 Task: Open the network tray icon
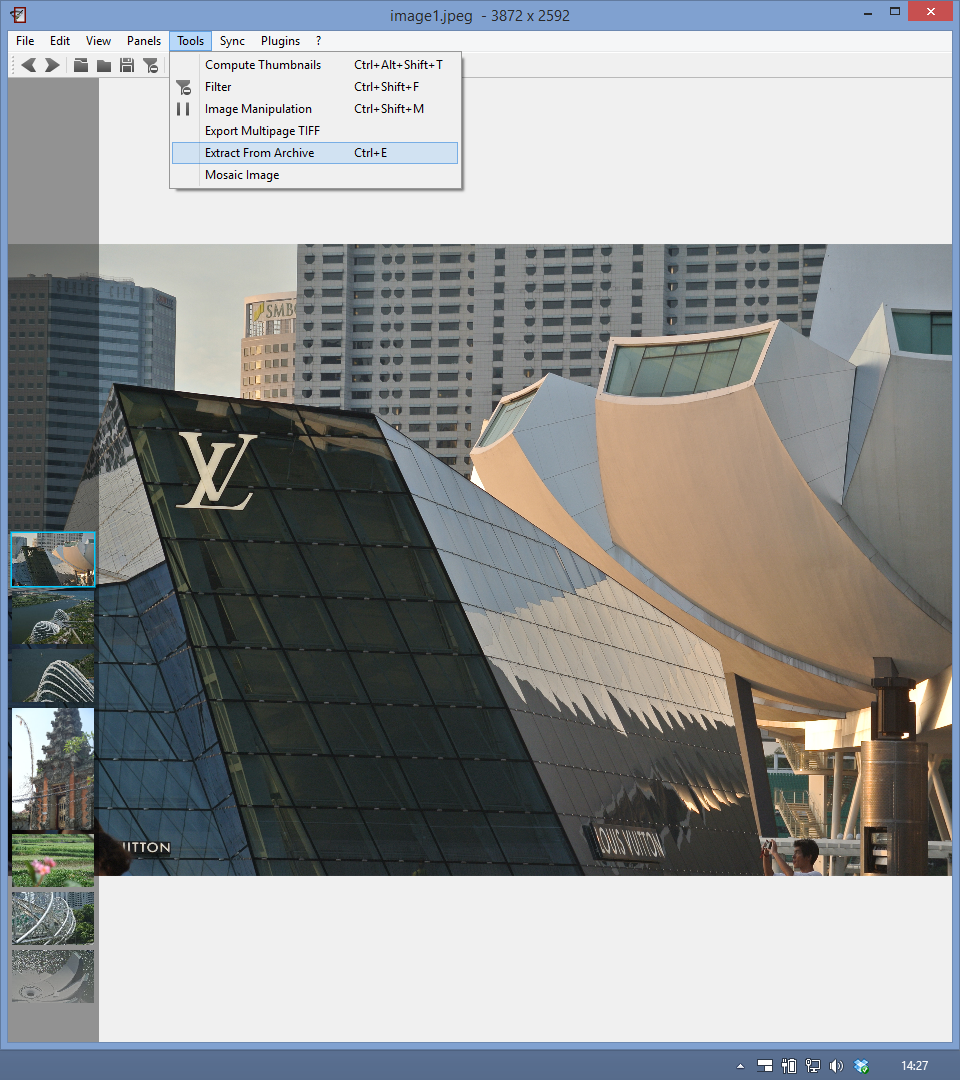[813, 1066]
